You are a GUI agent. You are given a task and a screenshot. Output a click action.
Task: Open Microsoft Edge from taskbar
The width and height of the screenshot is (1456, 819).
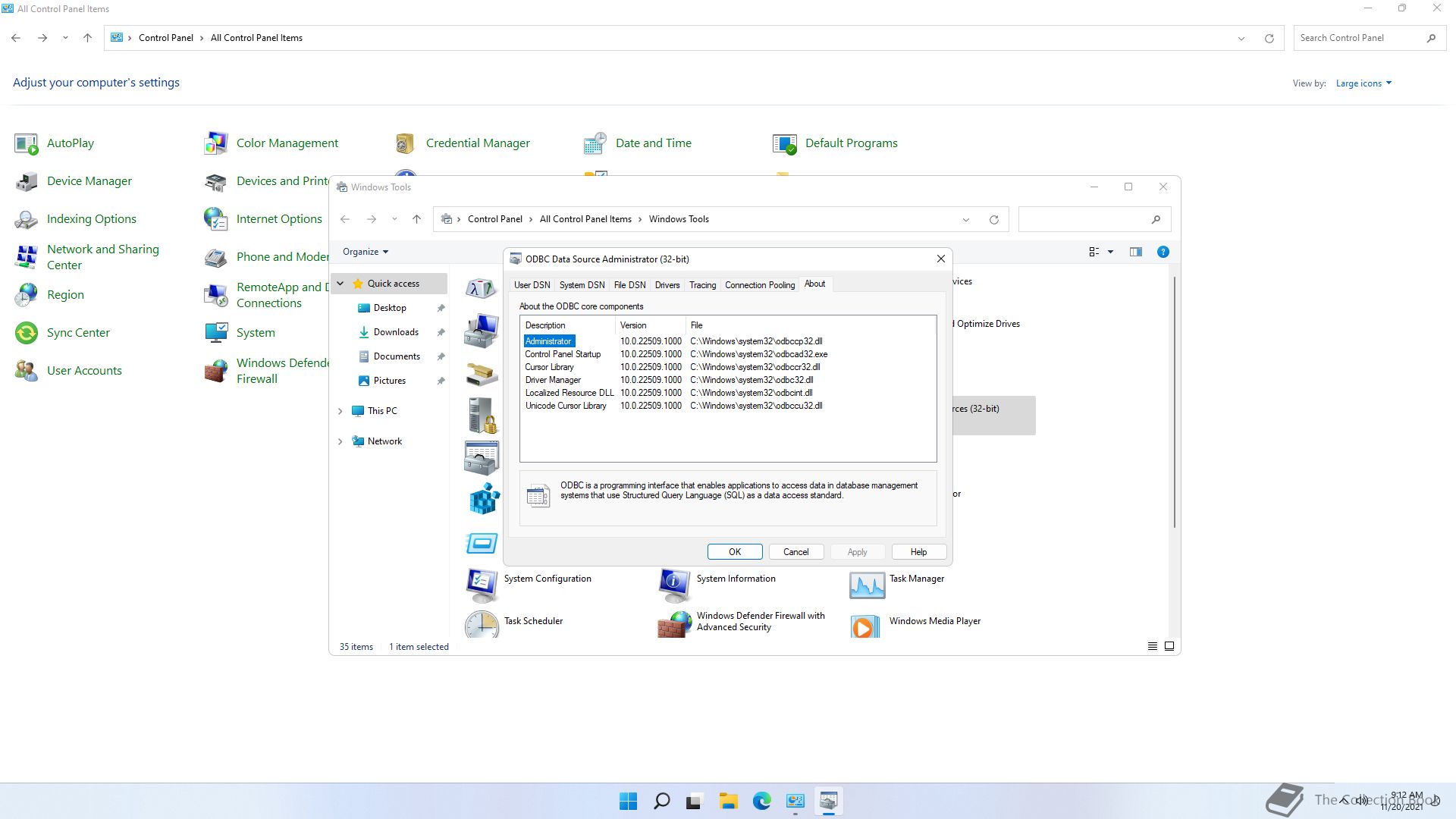pyautogui.click(x=761, y=801)
